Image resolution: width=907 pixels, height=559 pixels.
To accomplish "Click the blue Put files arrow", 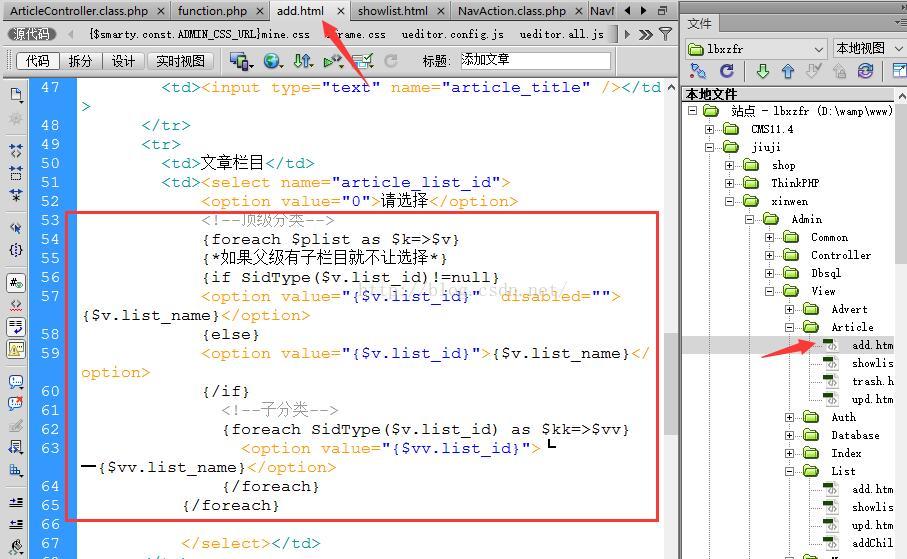I will (x=788, y=71).
